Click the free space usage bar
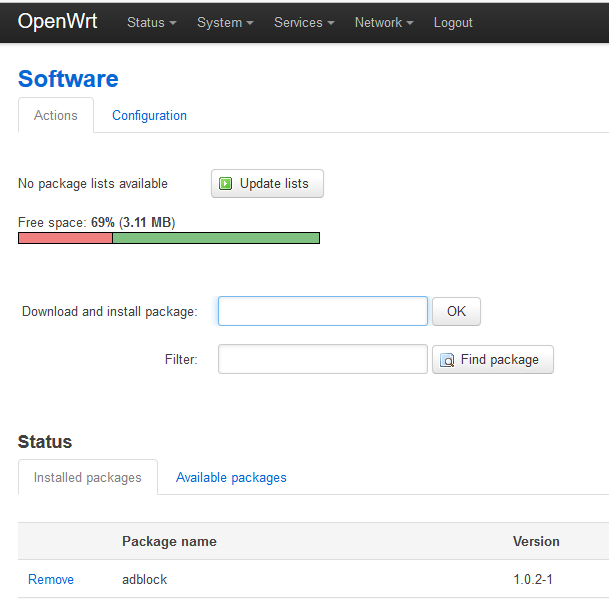 [x=169, y=238]
